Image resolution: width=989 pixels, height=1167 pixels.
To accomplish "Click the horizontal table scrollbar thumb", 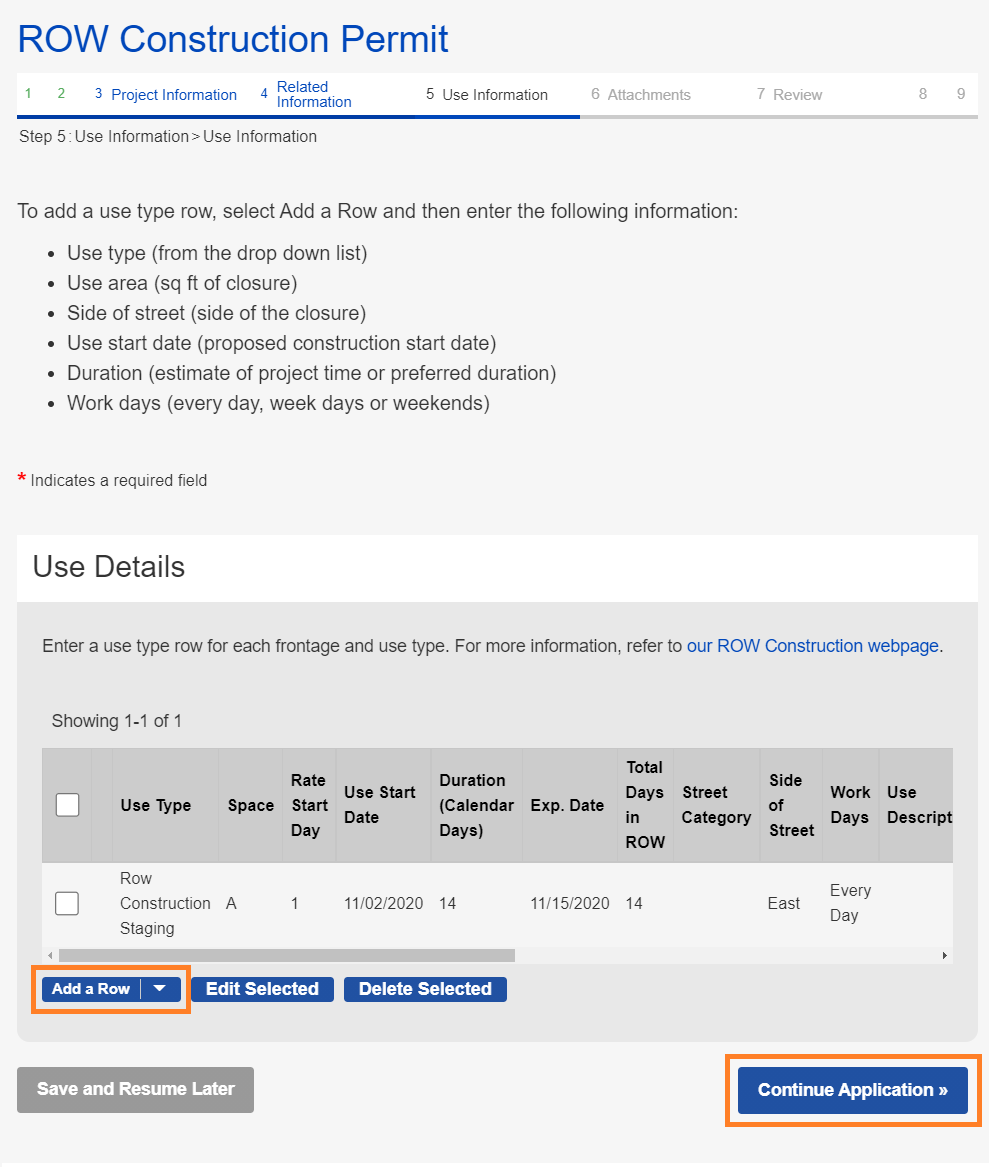I will pos(286,956).
